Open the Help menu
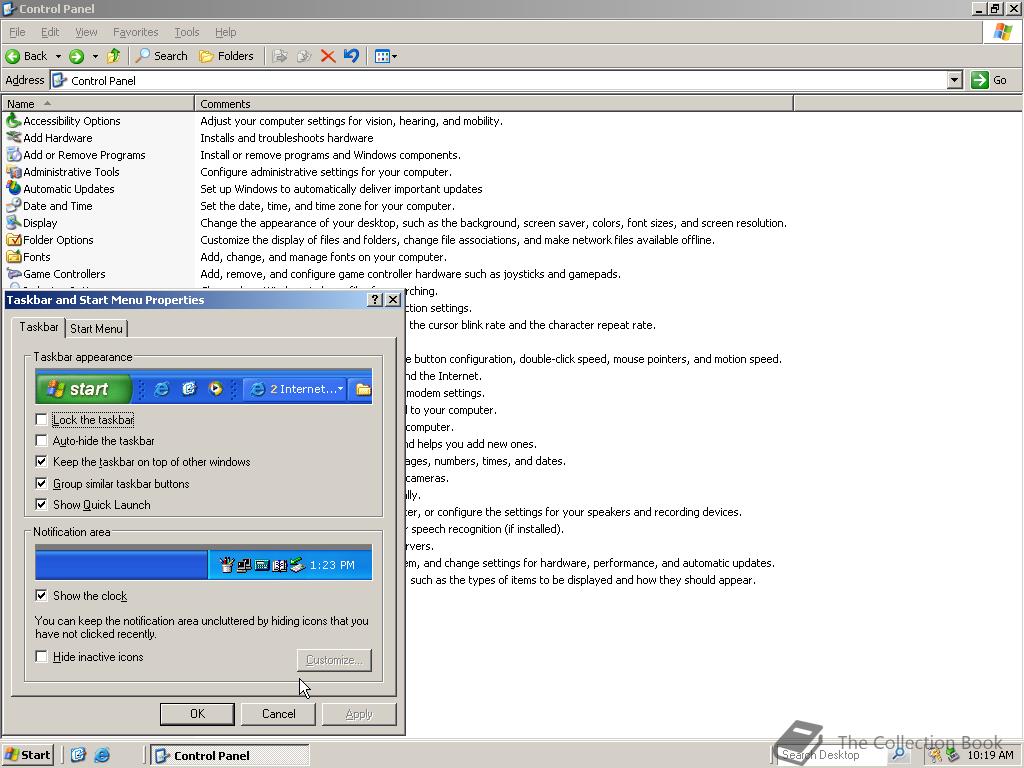Viewport: 1024px width, 768px height. [x=225, y=32]
